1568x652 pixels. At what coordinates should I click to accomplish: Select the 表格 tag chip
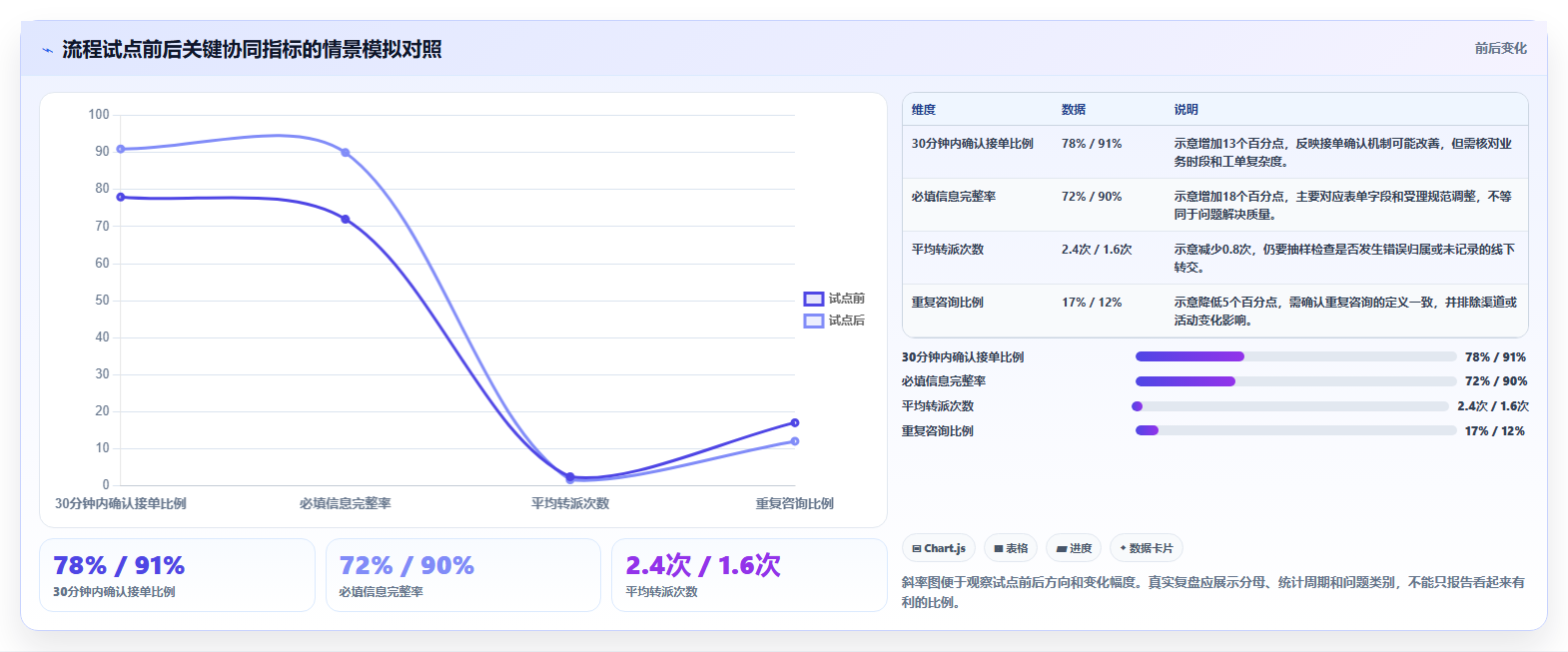tap(1011, 548)
